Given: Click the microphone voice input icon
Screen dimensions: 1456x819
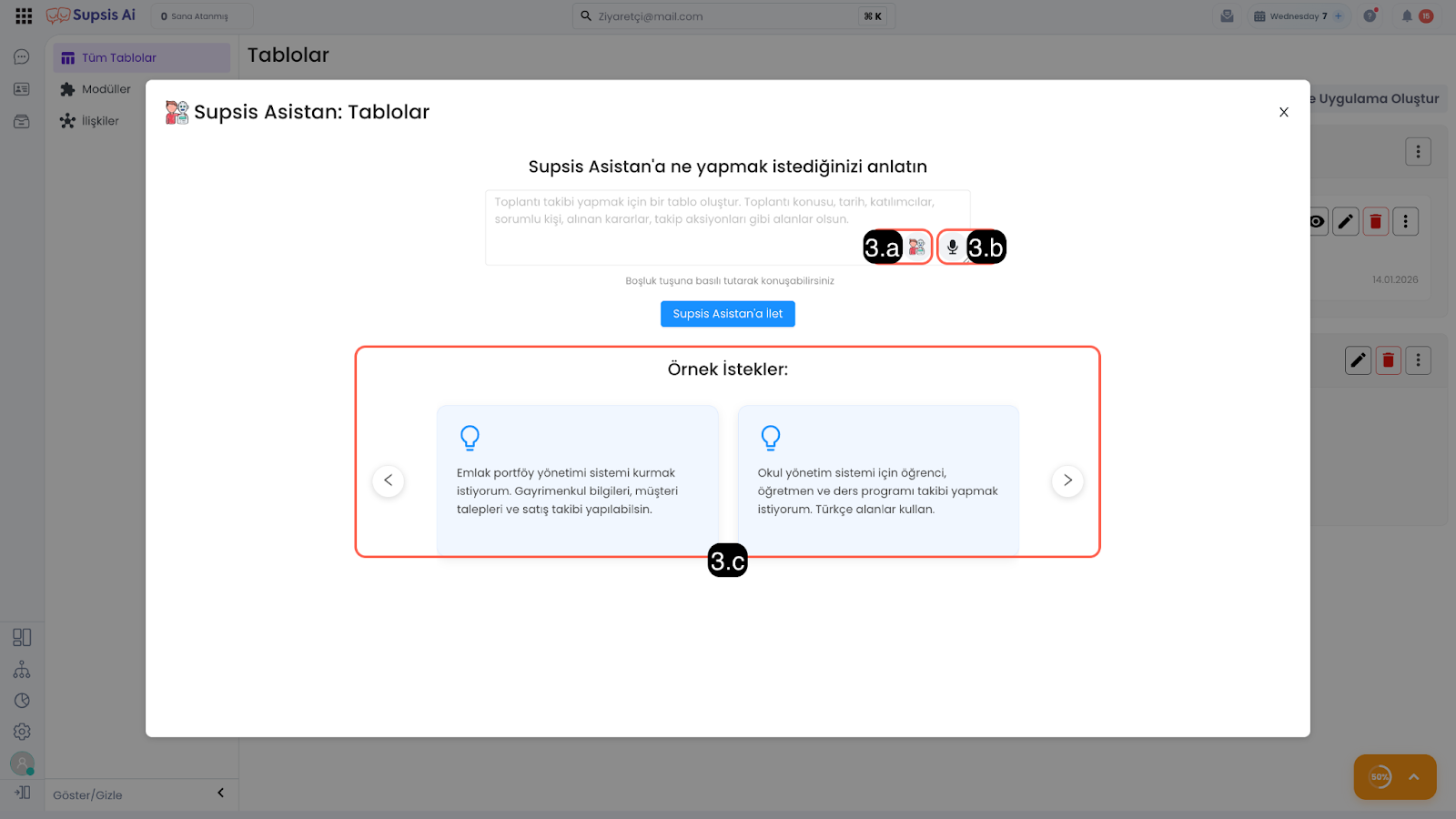Looking at the screenshot, I should click(952, 247).
